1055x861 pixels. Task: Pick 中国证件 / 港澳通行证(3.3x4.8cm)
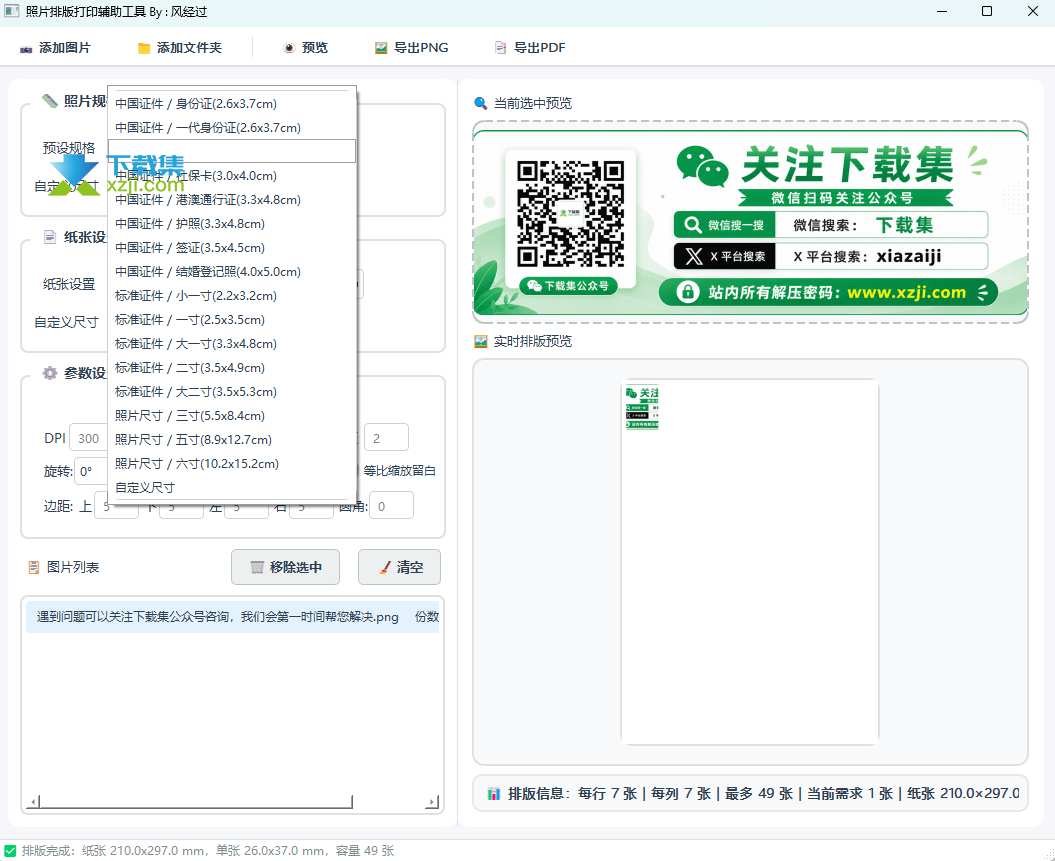point(231,200)
